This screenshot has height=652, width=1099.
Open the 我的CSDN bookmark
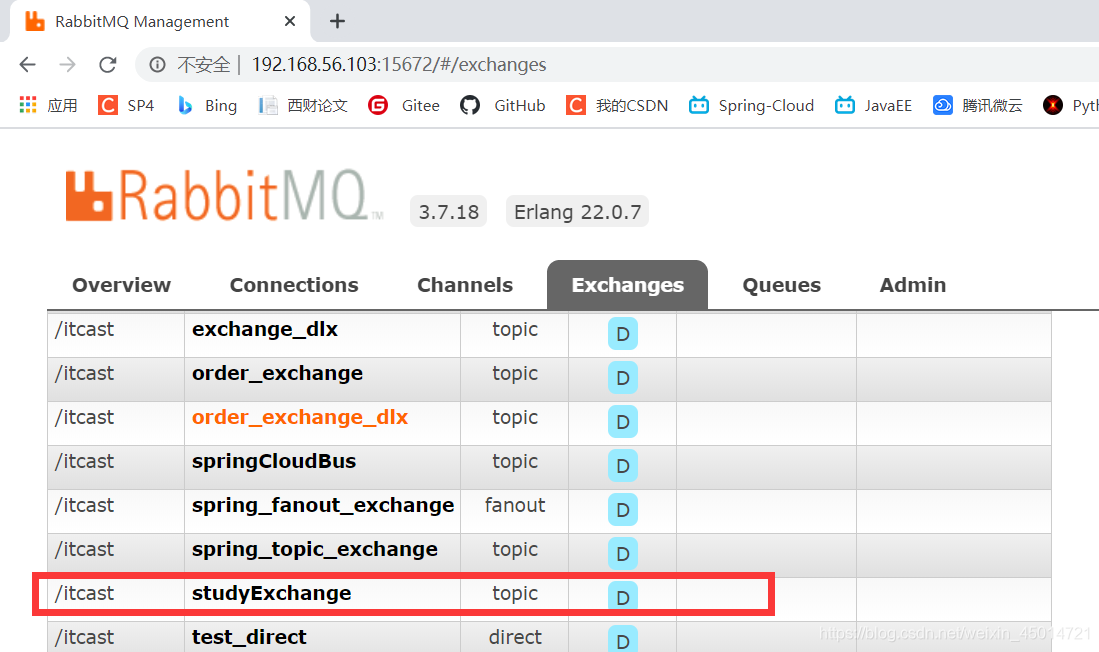click(617, 105)
